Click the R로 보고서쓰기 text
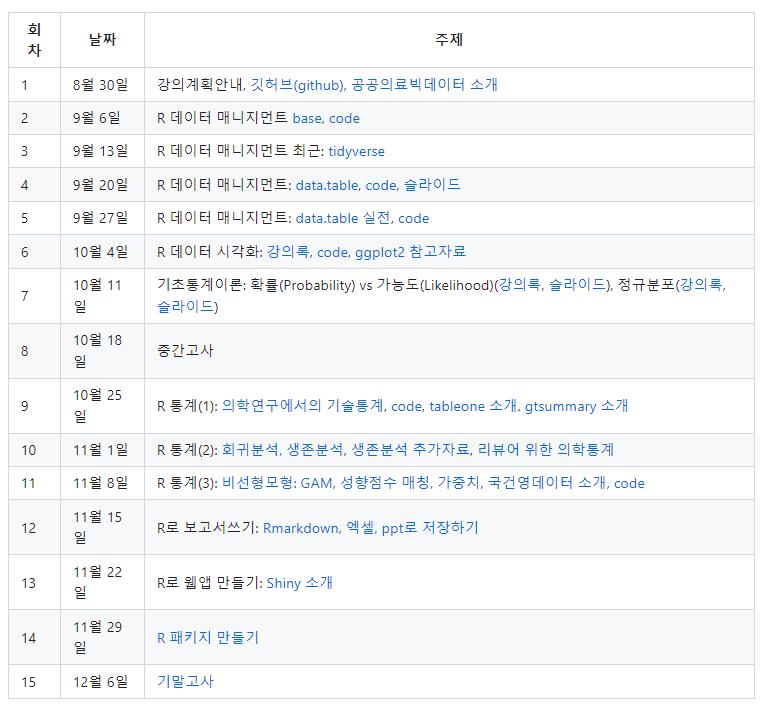 pos(206,528)
